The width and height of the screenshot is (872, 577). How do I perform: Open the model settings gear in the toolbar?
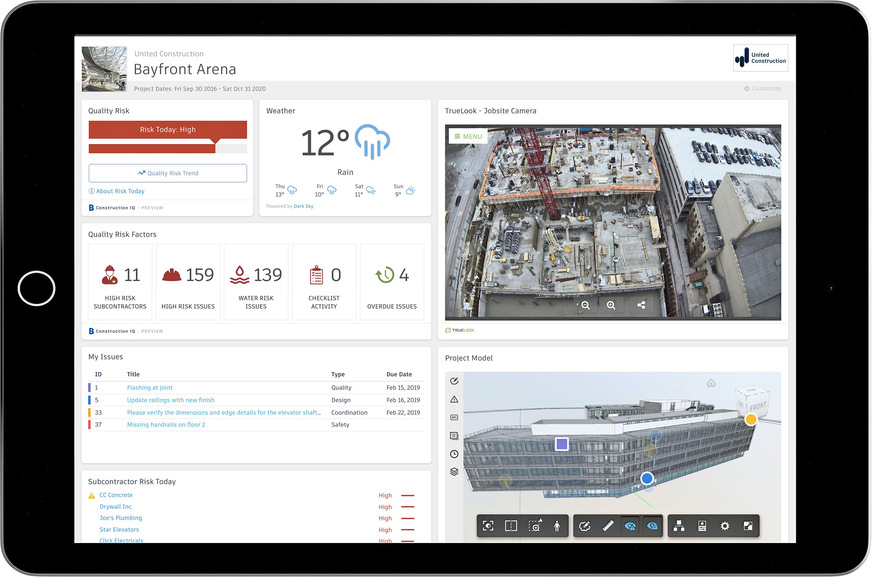tap(725, 526)
